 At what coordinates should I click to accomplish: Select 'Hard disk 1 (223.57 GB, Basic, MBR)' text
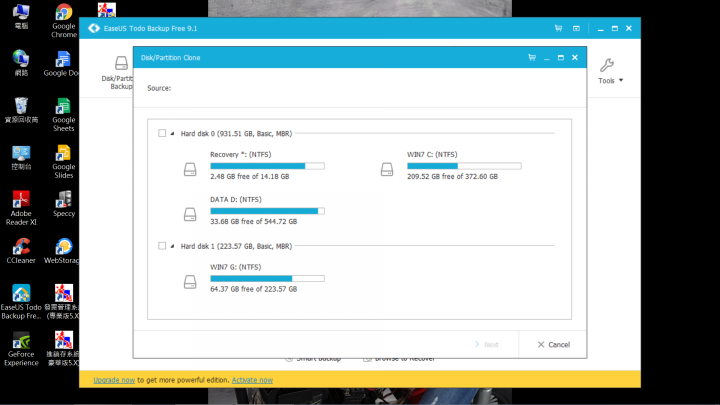pos(236,246)
